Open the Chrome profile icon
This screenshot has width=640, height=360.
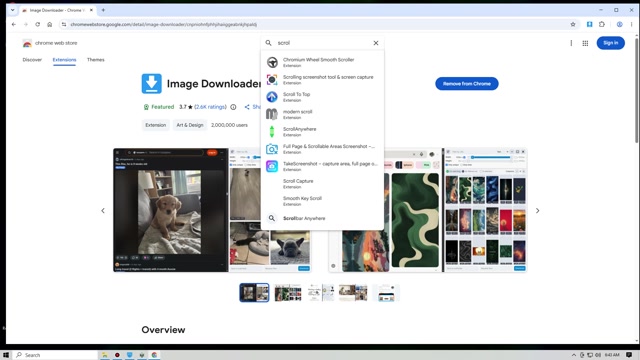tap(619, 24)
